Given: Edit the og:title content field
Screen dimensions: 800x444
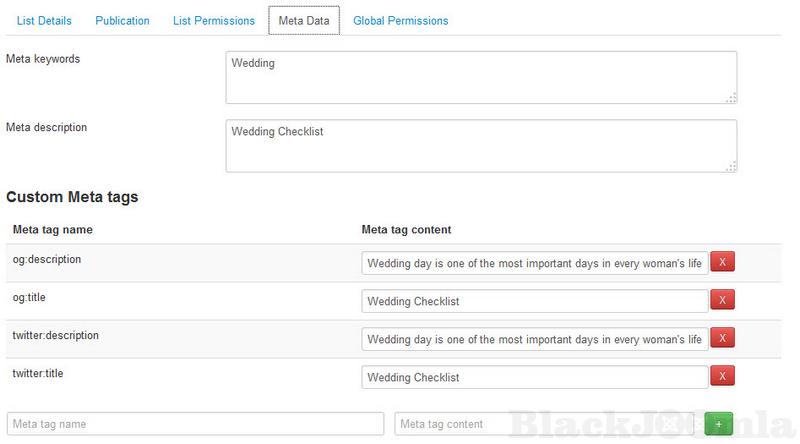Looking at the screenshot, I should coord(534,301).
